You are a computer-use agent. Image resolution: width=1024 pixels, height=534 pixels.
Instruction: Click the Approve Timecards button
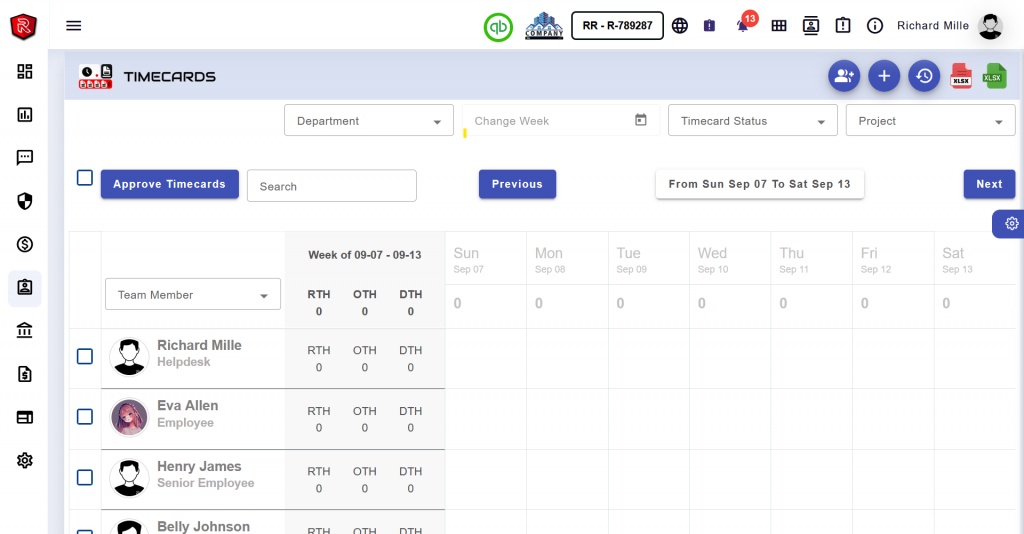pyautogui.click(x=169, y=184)
